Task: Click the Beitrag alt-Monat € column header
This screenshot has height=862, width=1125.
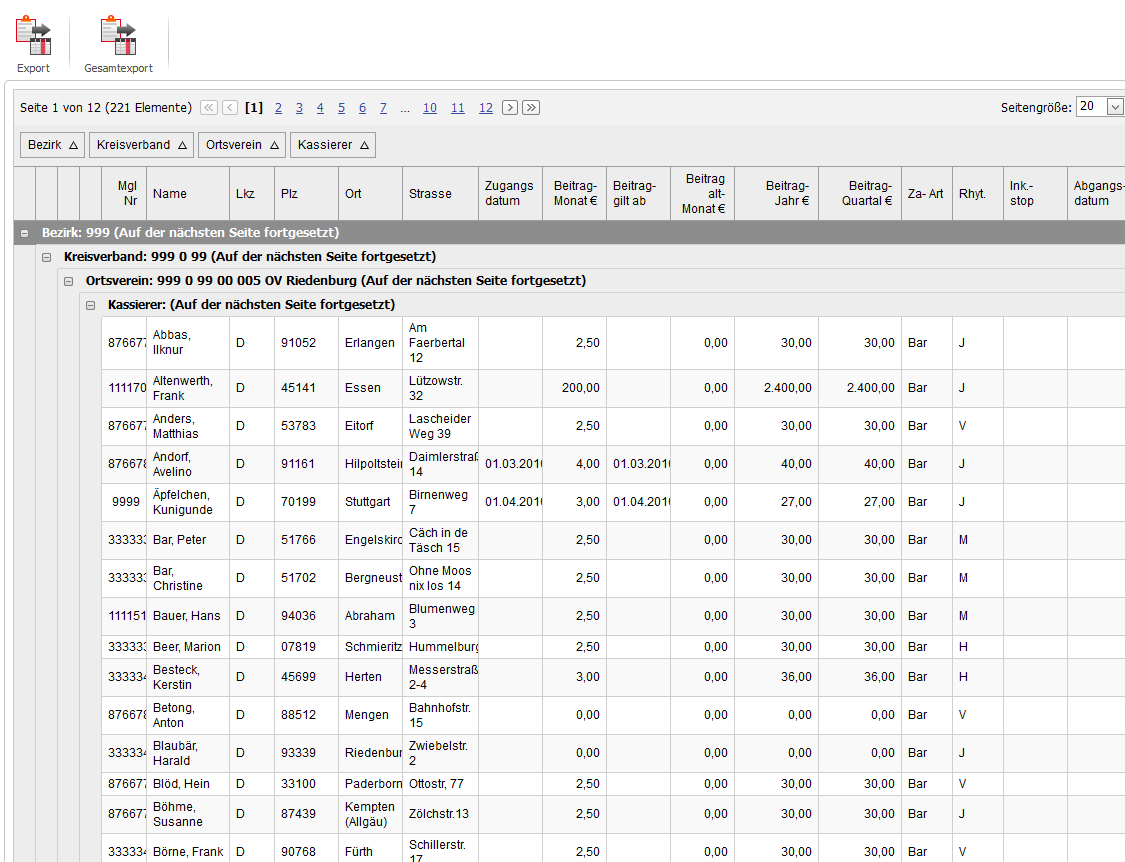Action: tap(702, 194)
